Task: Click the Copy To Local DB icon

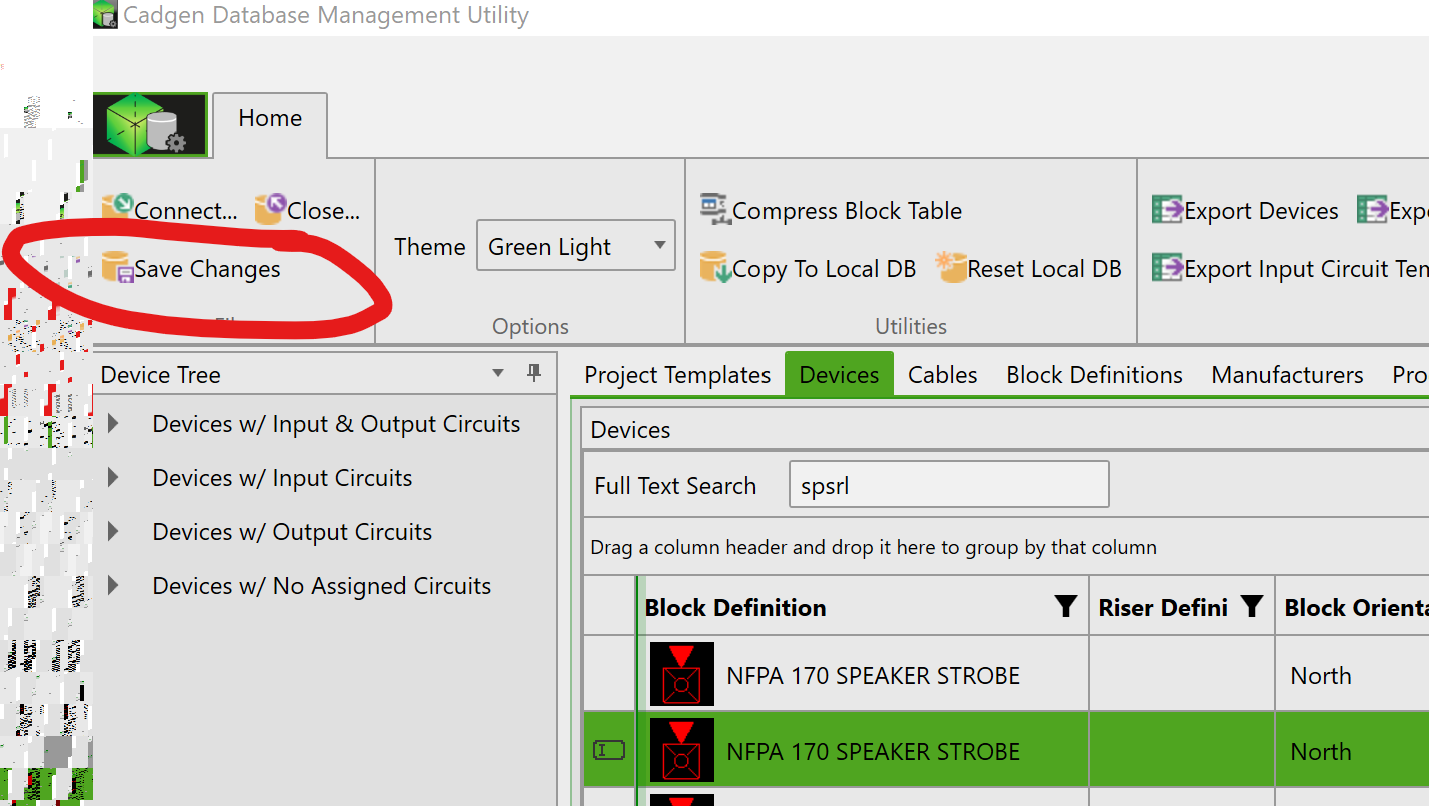Action: pyautogui.click(x=715, y=268)
